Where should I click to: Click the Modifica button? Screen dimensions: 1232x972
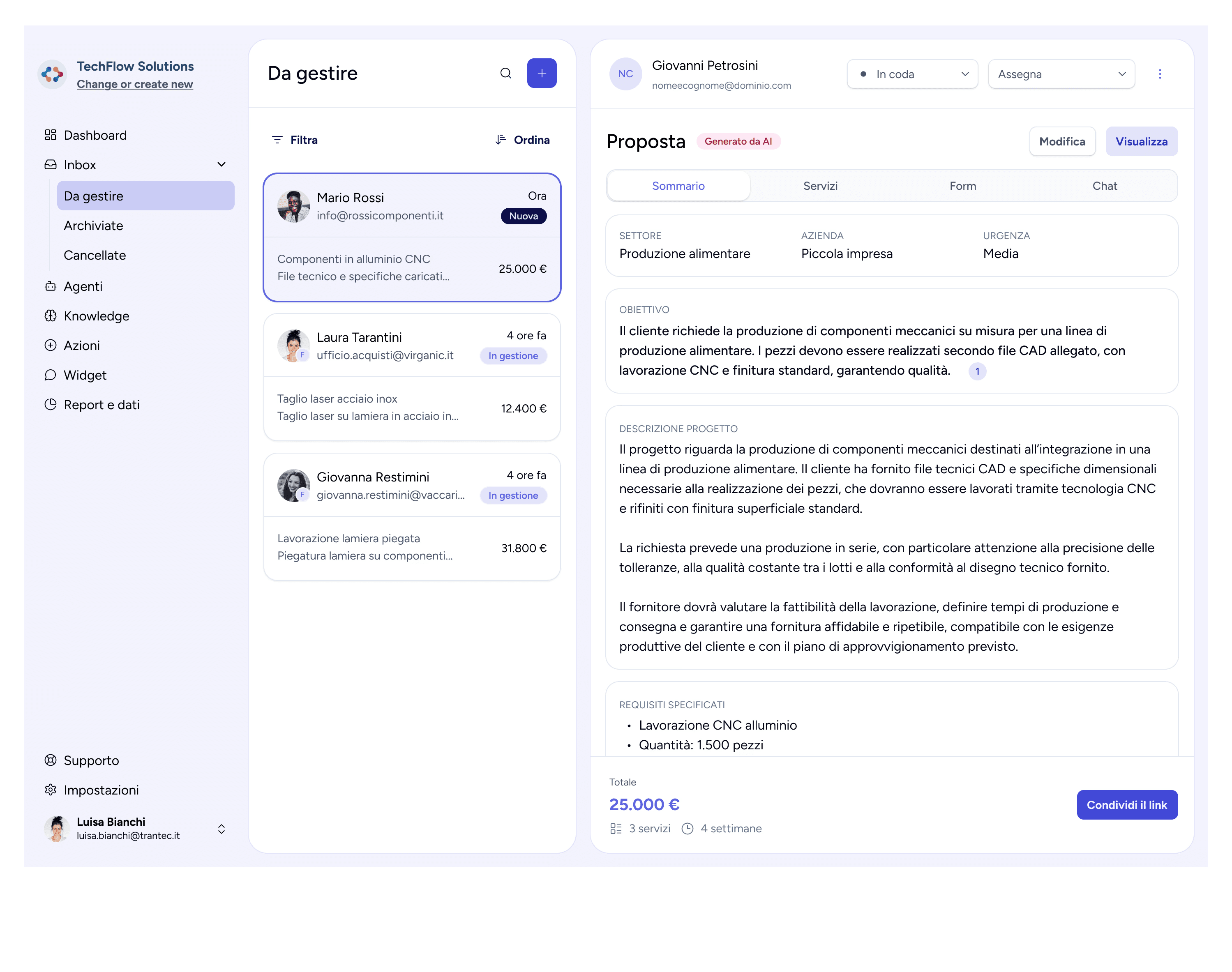(1062, 142)
